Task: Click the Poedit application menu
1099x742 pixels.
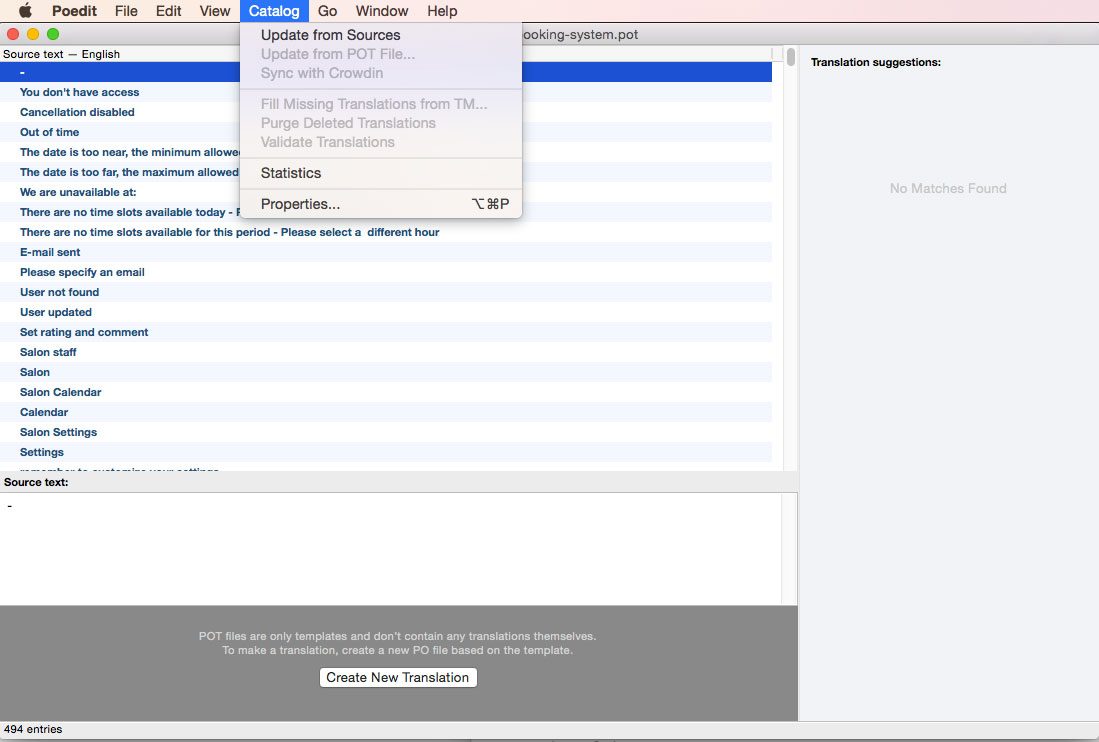Action: coord(74,11)
